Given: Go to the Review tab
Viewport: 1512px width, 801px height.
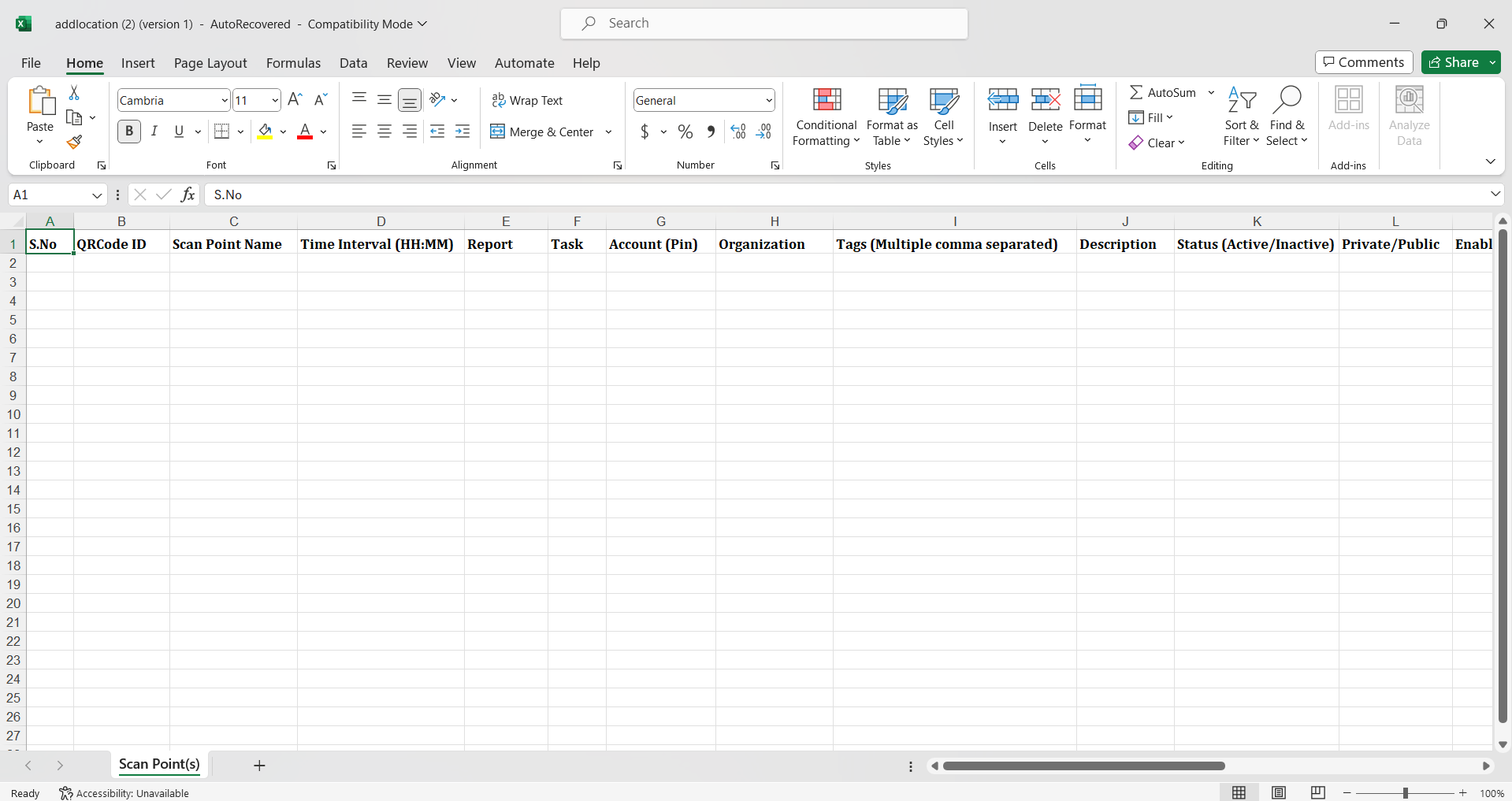Looking at the screenshot, I should click(x=407, y=63).
